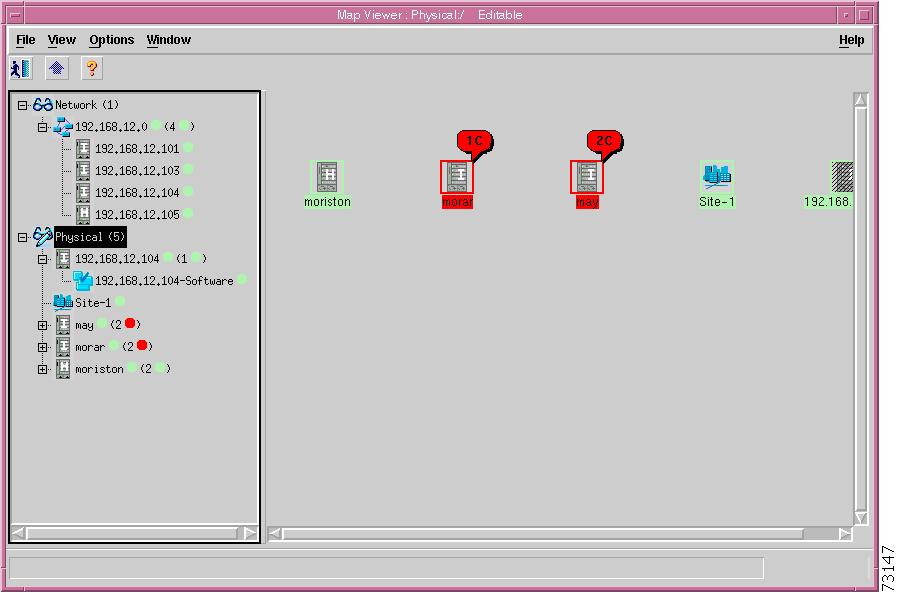The height and width of the screenshot is (592, 898).
Task: Open the question mark help toolbar icon
Action: 92,69
